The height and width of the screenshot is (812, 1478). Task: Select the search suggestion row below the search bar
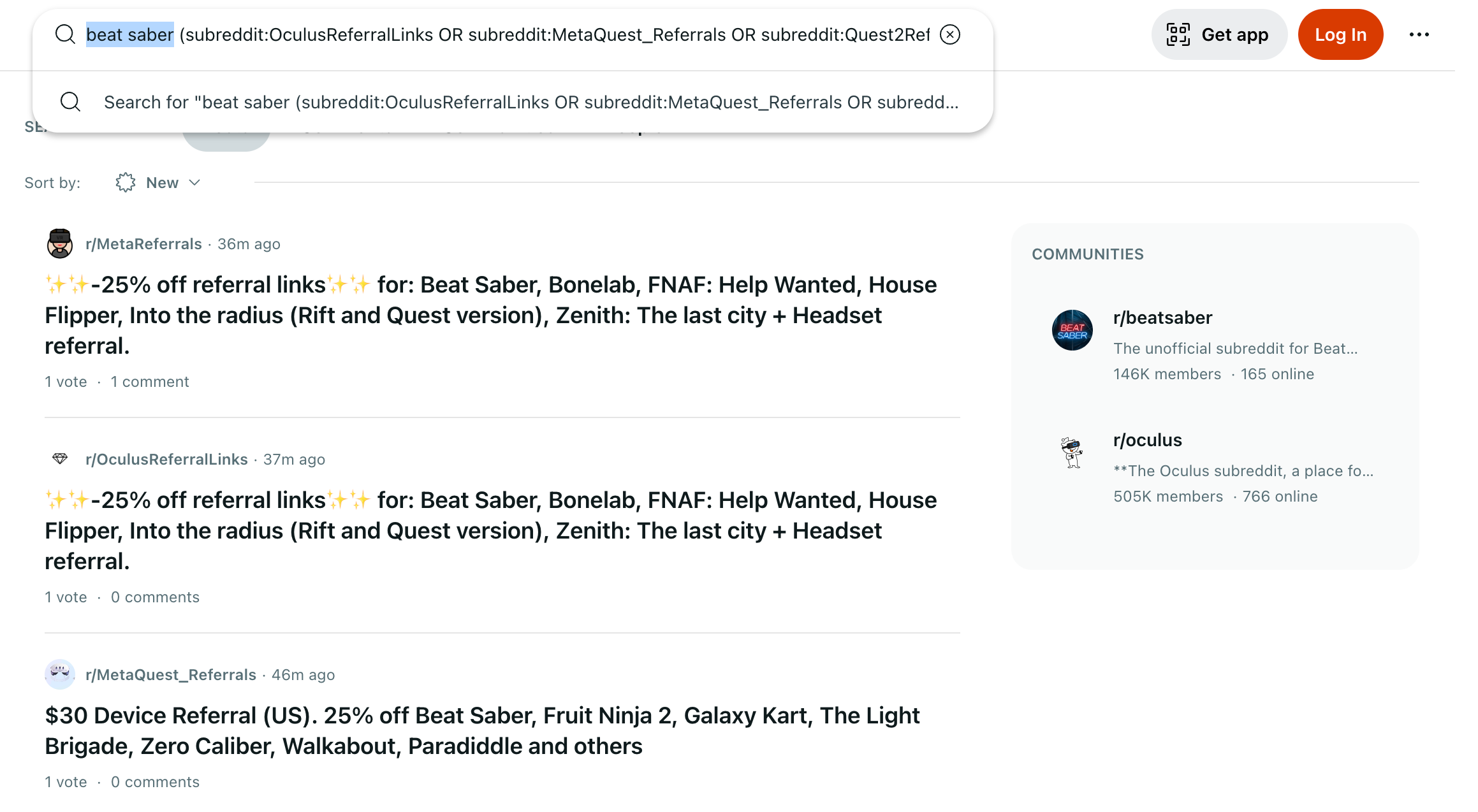[x=510, y=102]
